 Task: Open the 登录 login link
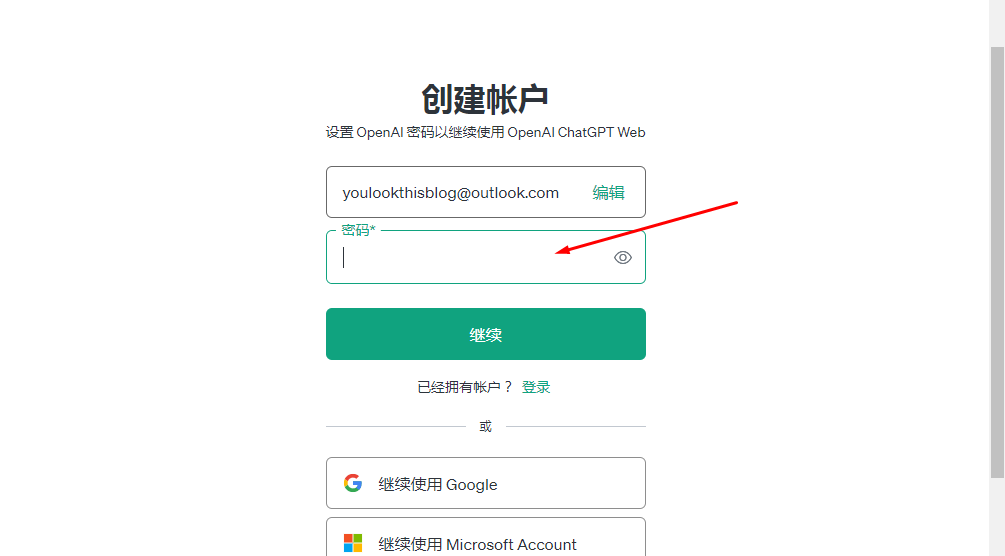click(x=536, y=387)
